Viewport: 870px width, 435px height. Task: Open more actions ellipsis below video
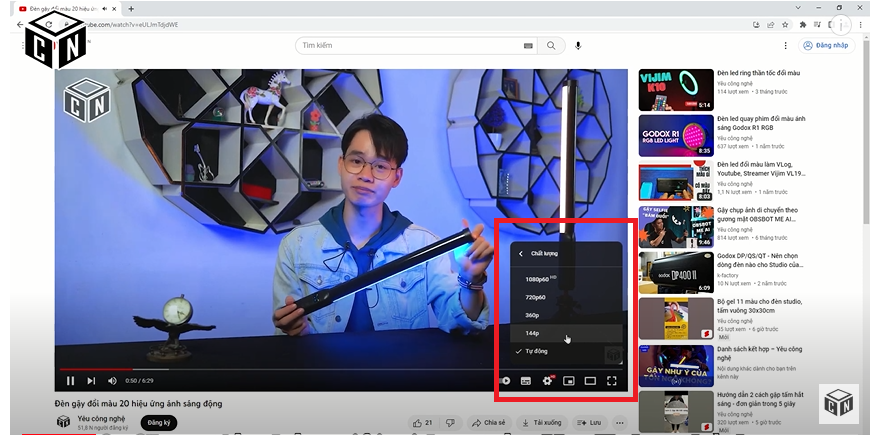pyautogui.click(x=620, y=423)
